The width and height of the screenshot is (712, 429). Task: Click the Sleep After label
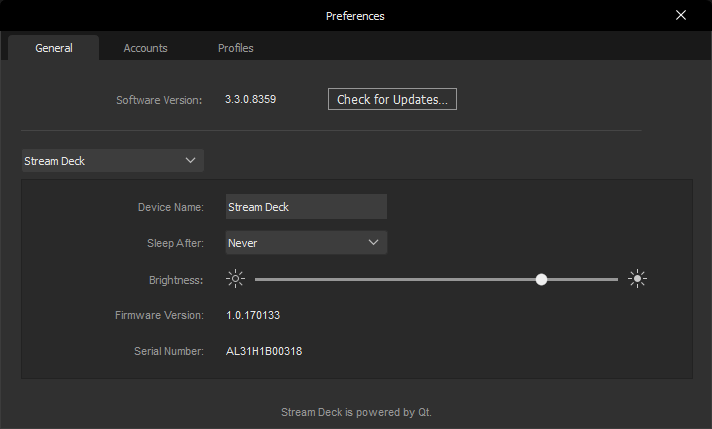[175, 243]
